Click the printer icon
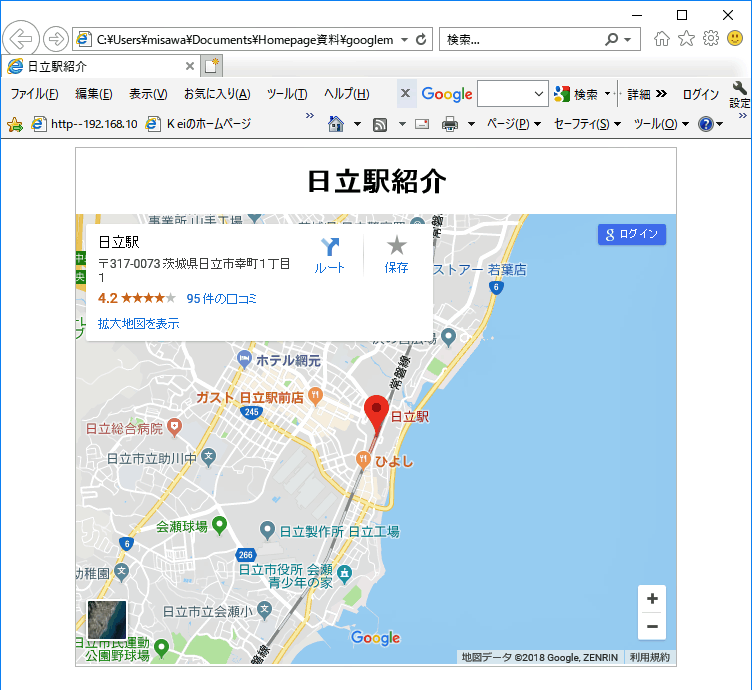752x690 pixels. (450, 124)
